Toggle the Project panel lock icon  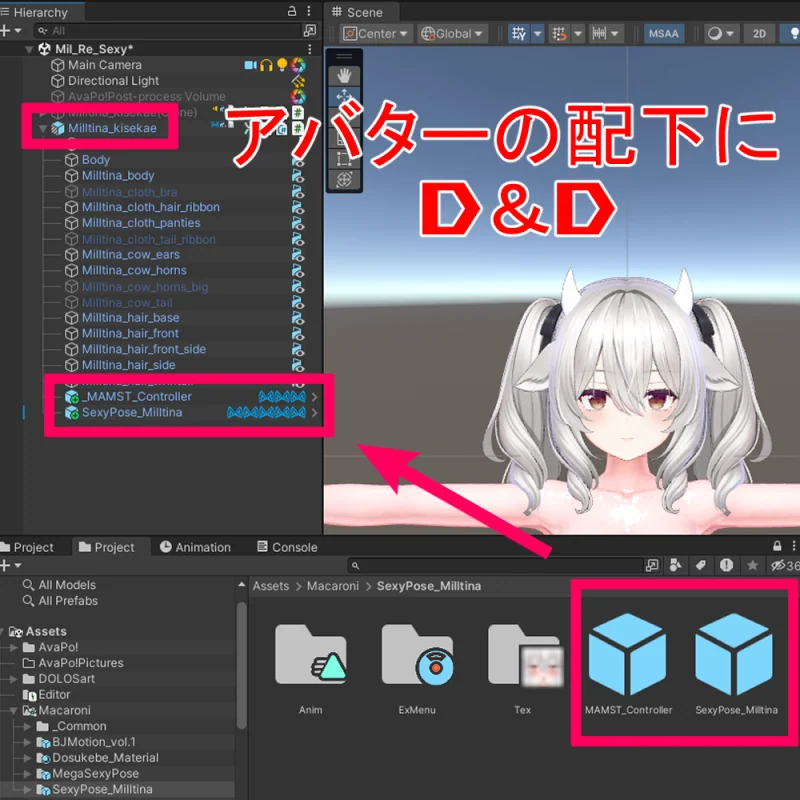pyautogui.click(x=777, y=546)
